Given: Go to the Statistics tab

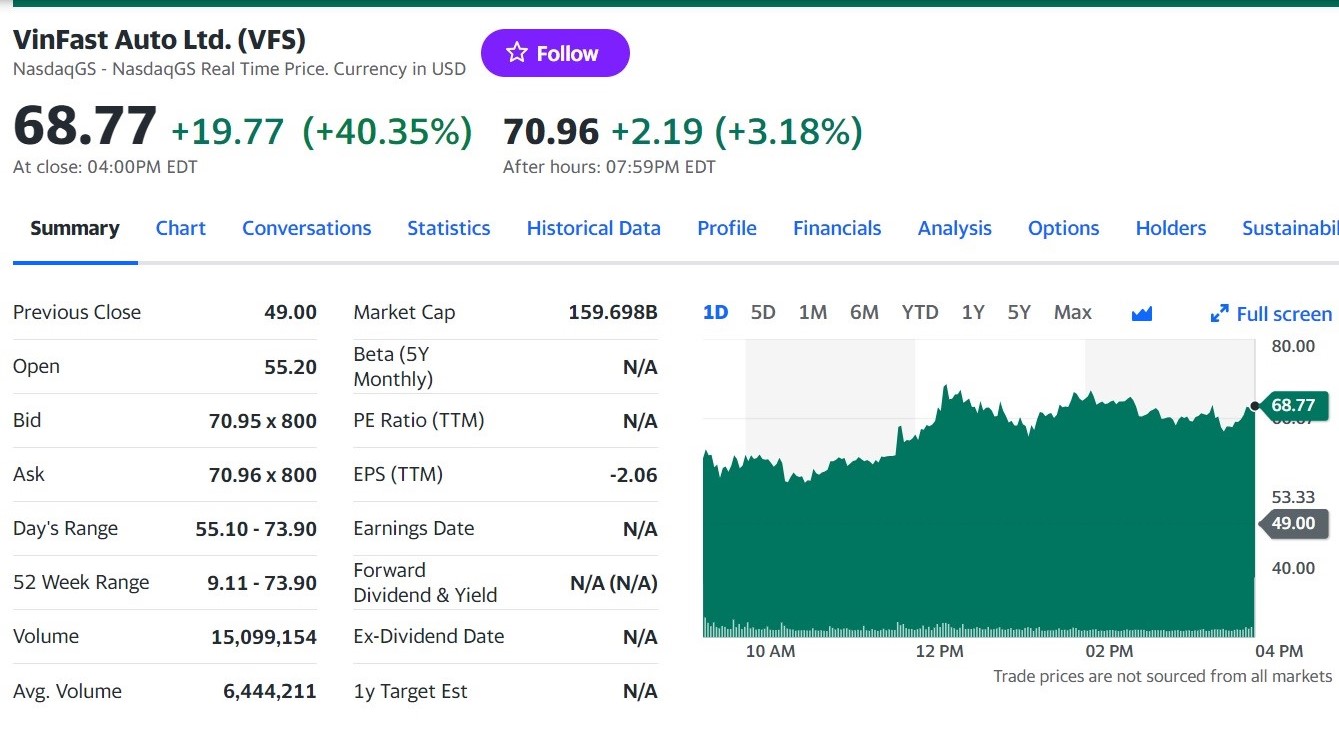Looking at the screenshot, I should pyautogui.click(x=449, y=228).
